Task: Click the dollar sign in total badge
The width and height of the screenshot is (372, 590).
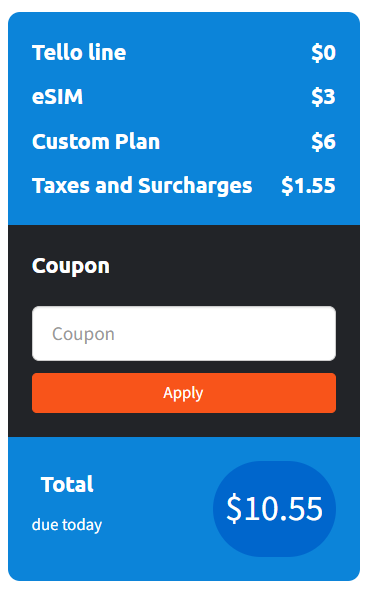Action: [234, 509]
